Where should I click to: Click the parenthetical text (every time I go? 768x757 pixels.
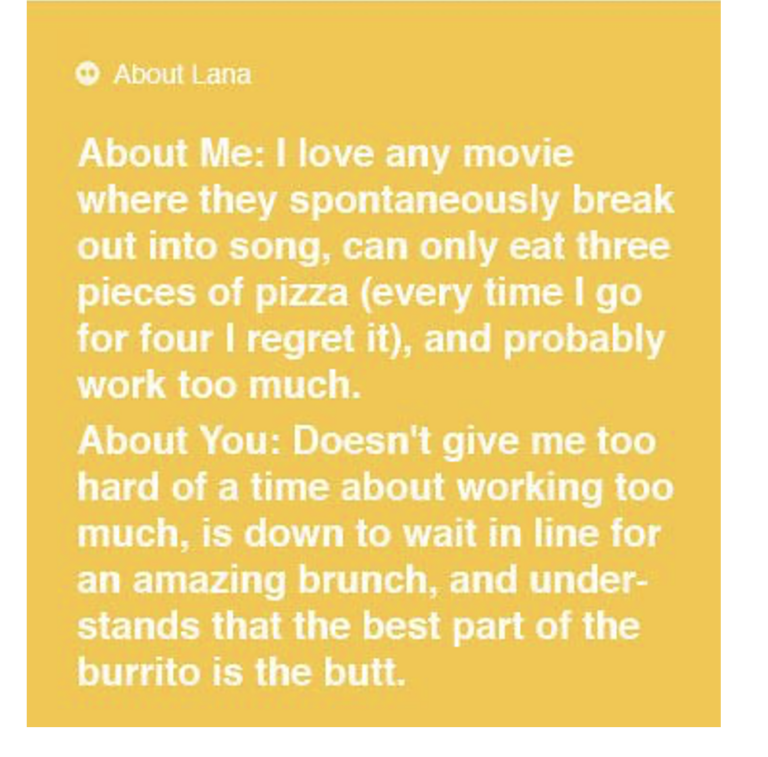pyautogui.click(x=501, y=294)
